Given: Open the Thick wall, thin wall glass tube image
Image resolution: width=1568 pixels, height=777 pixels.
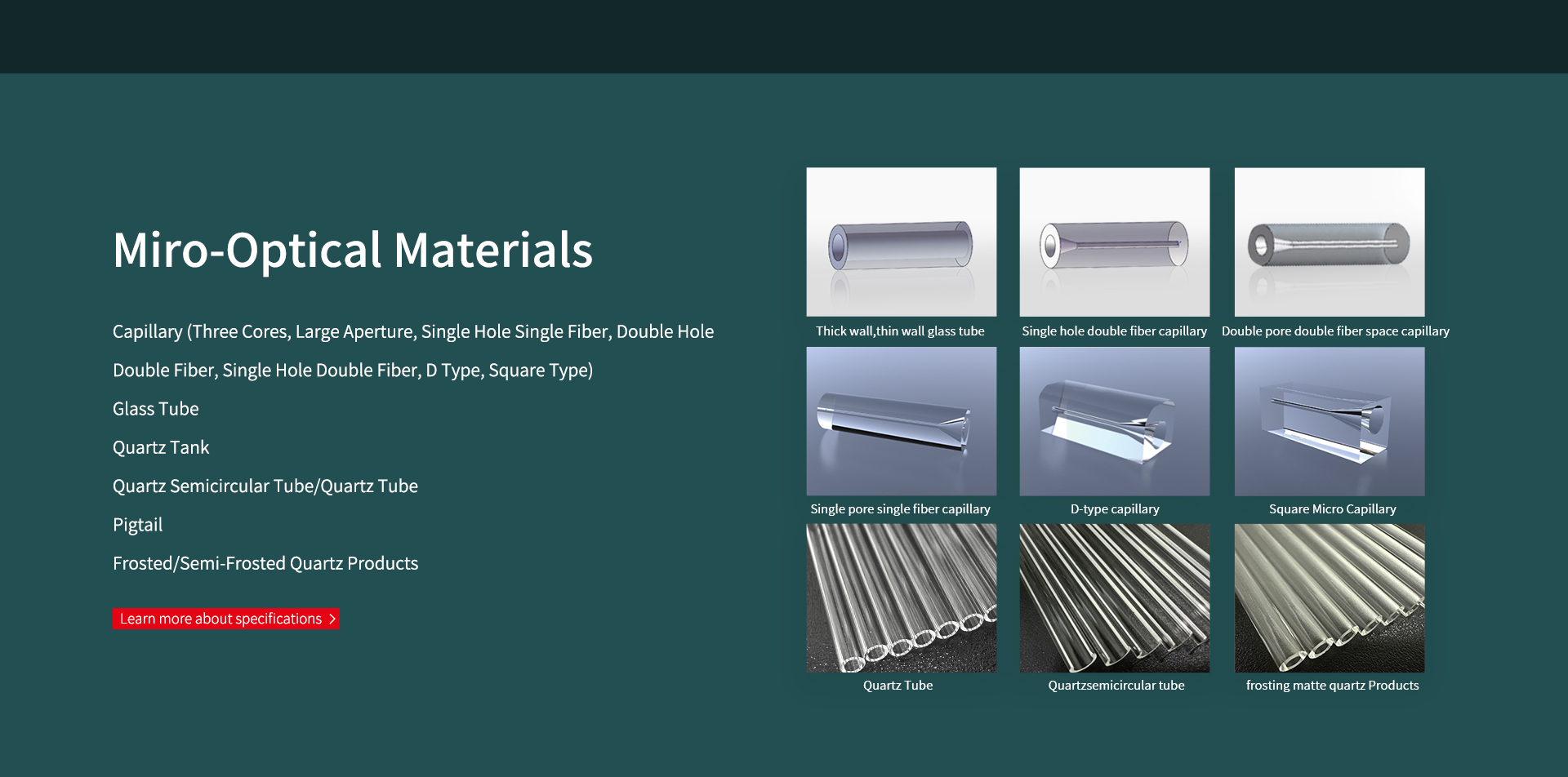Looking at the screenshot, I should pos(902,242).
